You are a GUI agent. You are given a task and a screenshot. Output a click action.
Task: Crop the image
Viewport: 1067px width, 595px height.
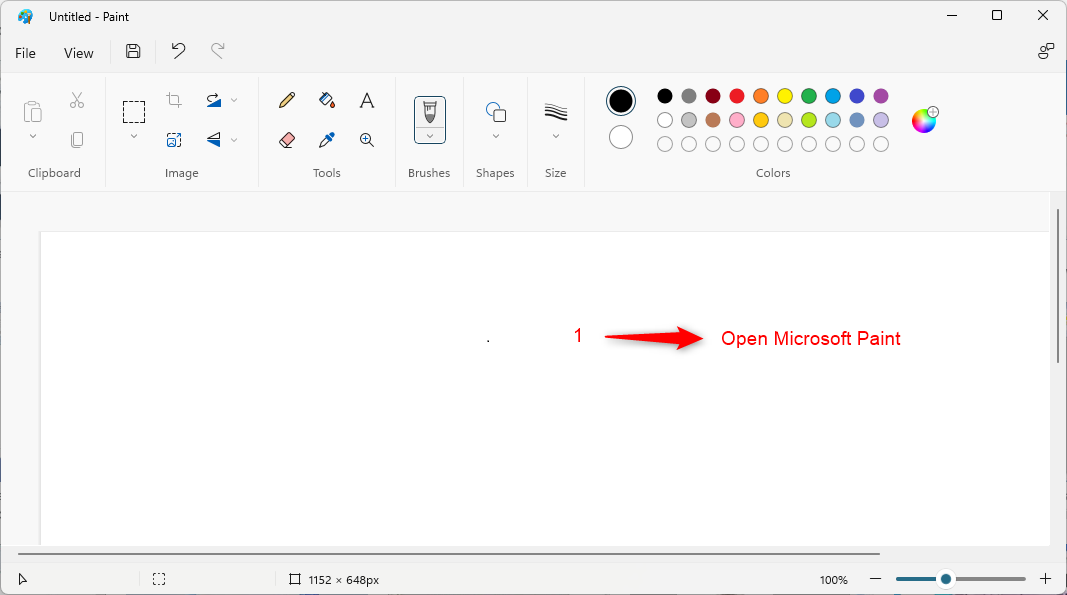[174, 100]
